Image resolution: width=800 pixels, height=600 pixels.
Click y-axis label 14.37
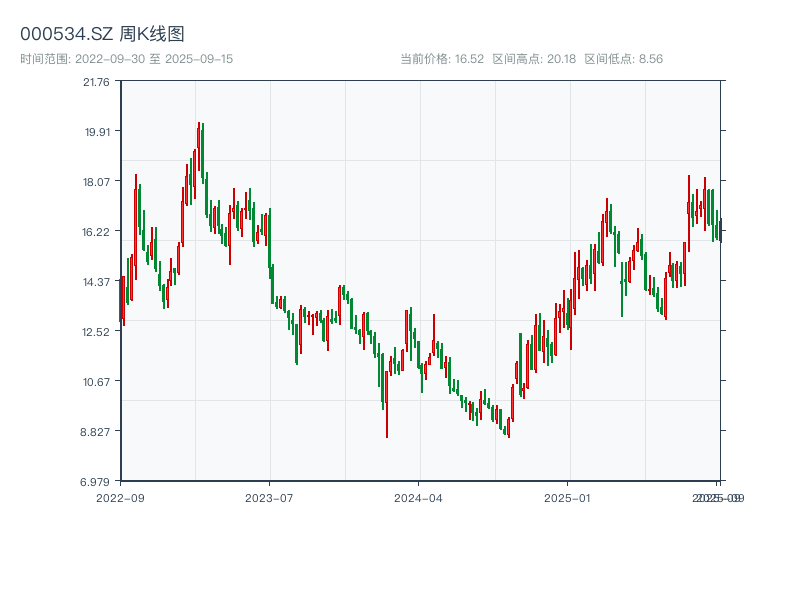96,282
